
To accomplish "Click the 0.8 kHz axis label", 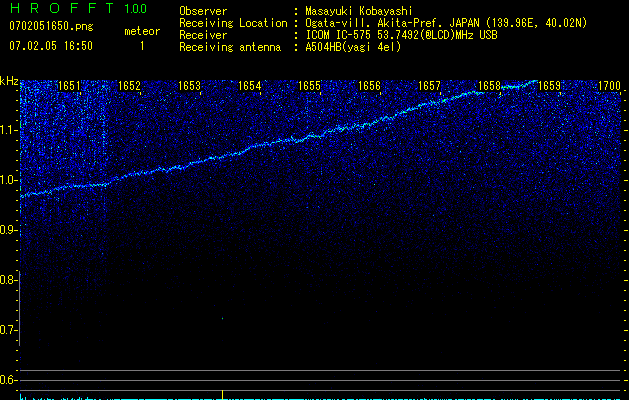I will pos(9,280).
